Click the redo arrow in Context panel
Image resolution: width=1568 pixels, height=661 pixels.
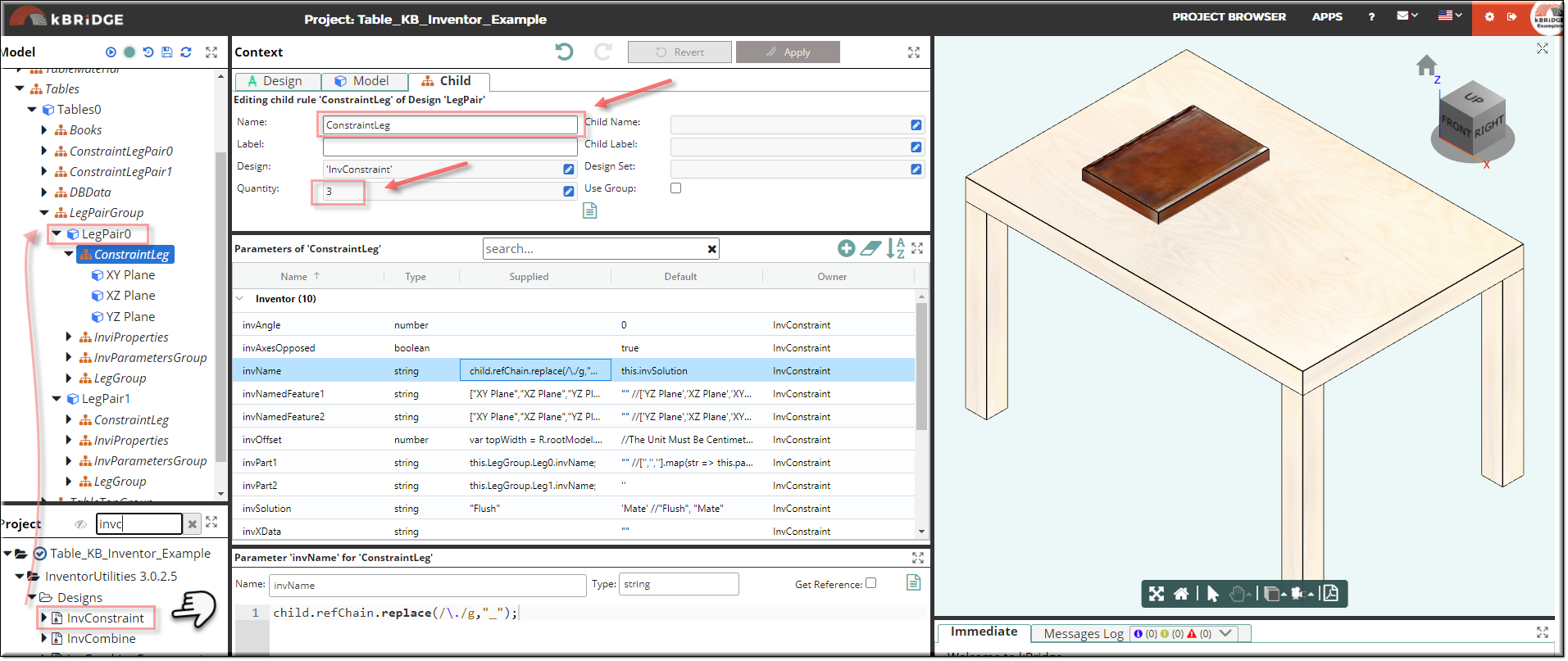tap(603, 52)
